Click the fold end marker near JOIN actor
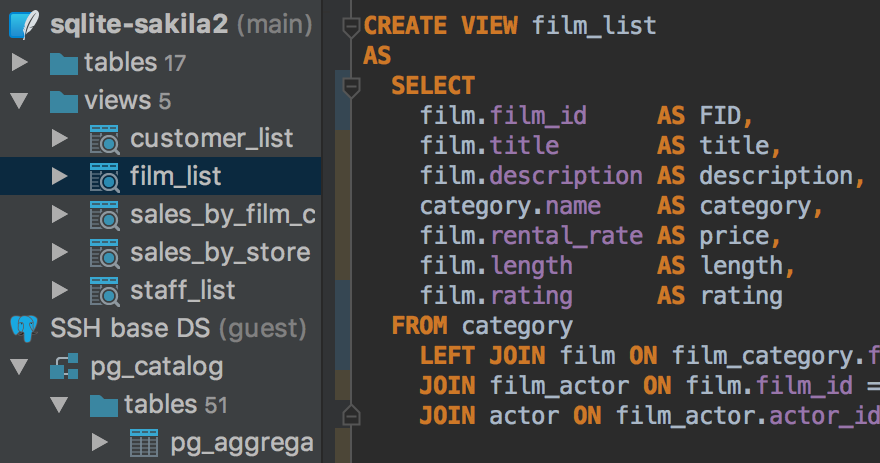Viewport: 880px width, 463px height. pyautogui.click(x=351, y=415)
